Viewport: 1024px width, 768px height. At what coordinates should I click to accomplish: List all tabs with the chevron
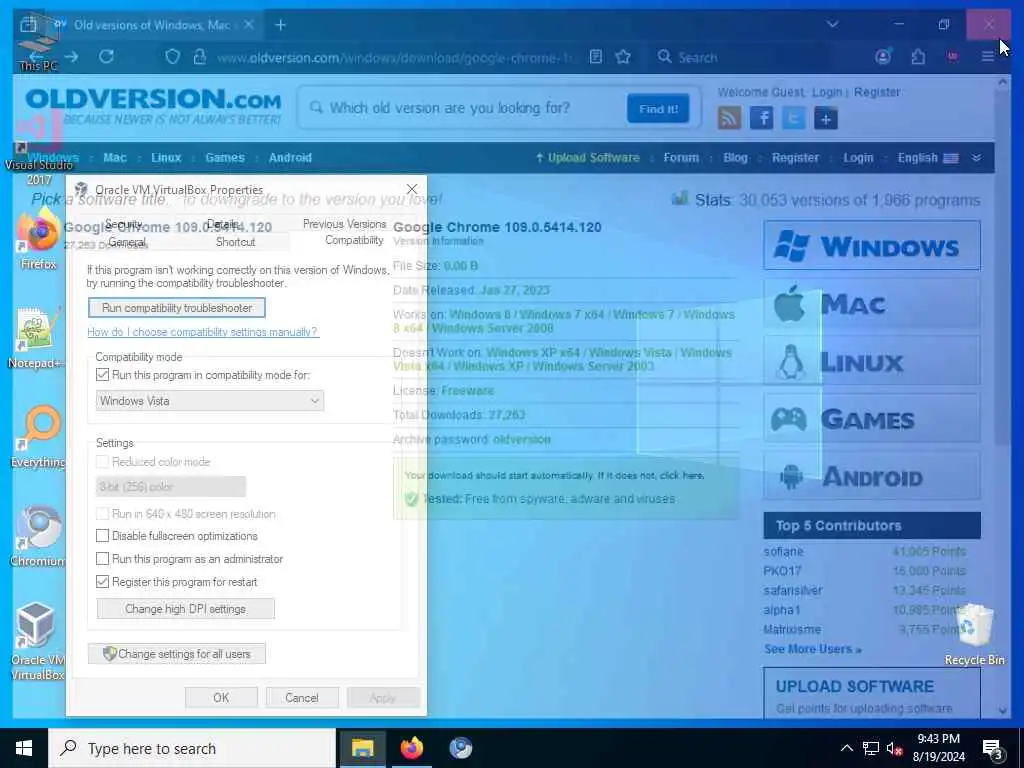(832, 24)
